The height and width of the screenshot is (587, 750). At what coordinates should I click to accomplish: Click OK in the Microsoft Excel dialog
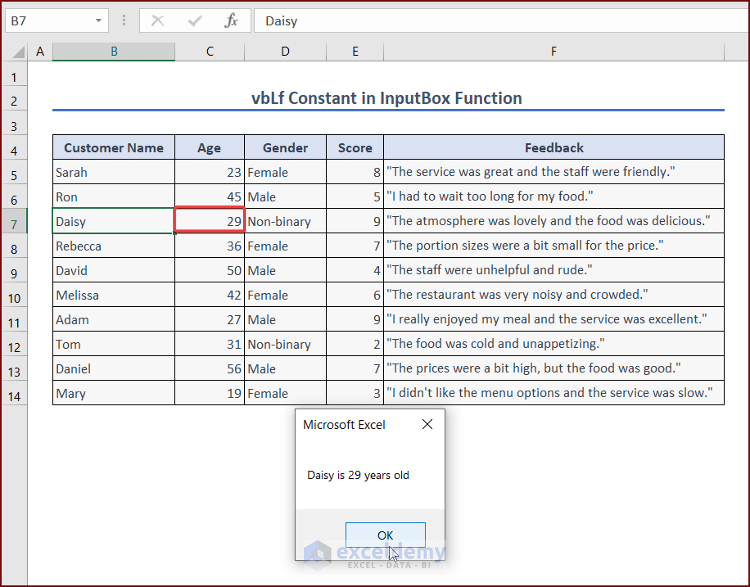(385, 535)
